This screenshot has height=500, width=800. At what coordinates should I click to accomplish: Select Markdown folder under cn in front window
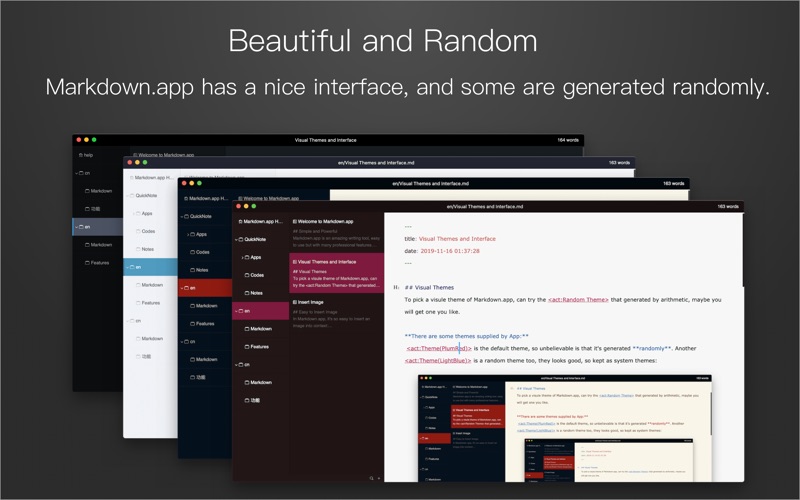(260, 382)
